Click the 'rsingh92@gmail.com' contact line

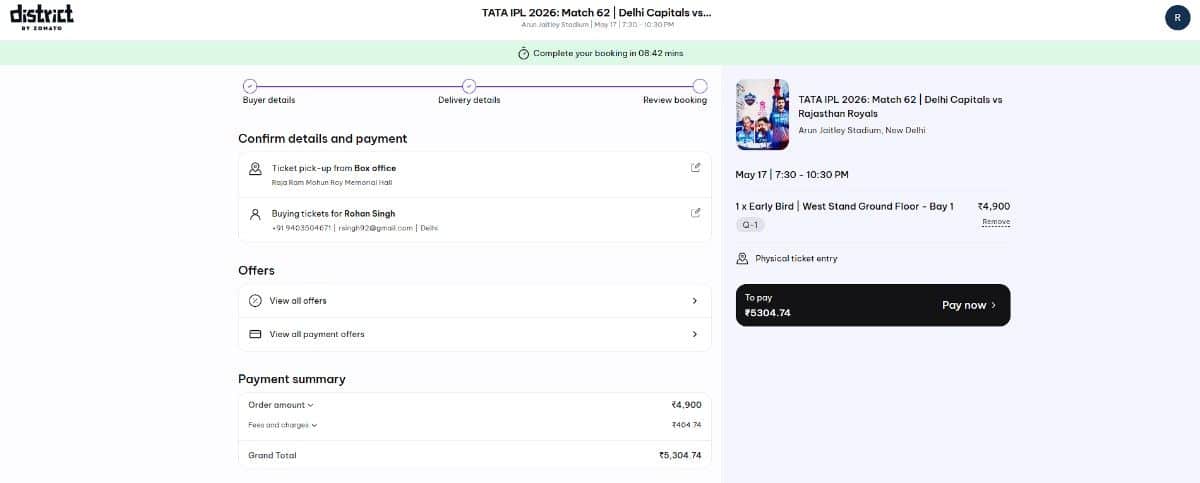[x=355, y=228]
